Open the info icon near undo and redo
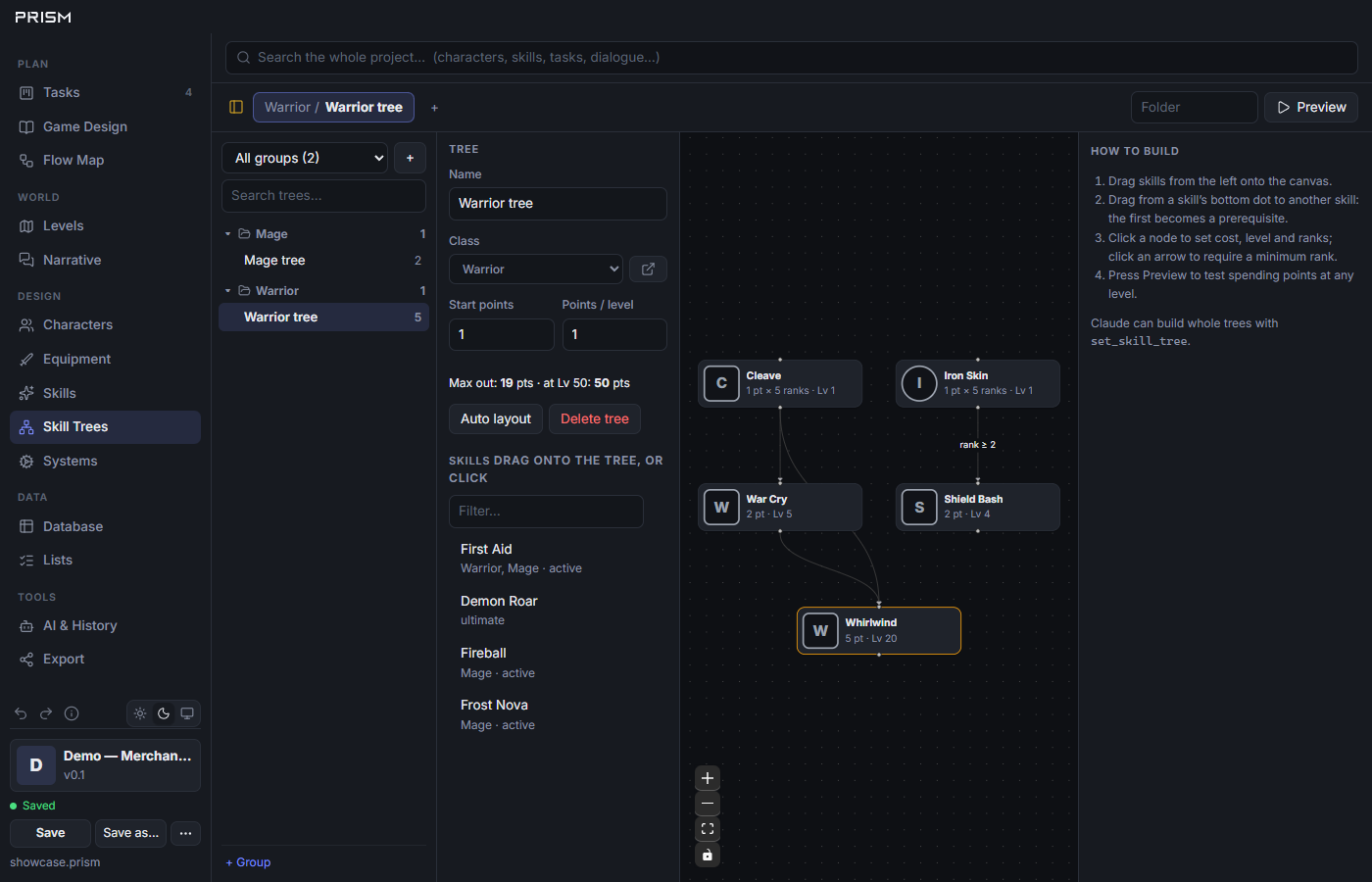 [x=72, y=713]
